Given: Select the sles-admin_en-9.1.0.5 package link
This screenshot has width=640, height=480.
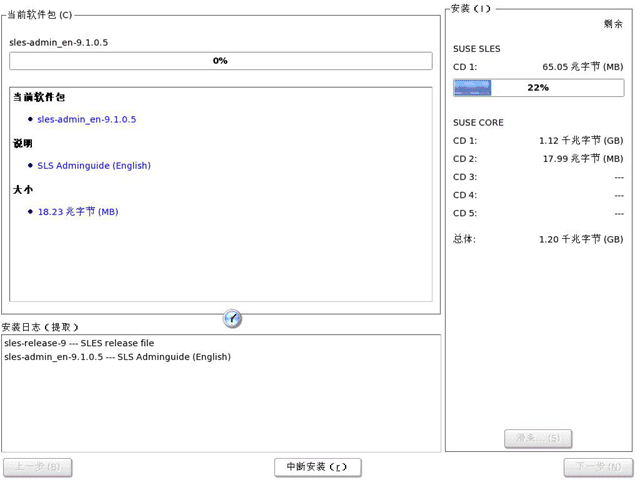Looking at the screenshot, I should pos(87,119).
